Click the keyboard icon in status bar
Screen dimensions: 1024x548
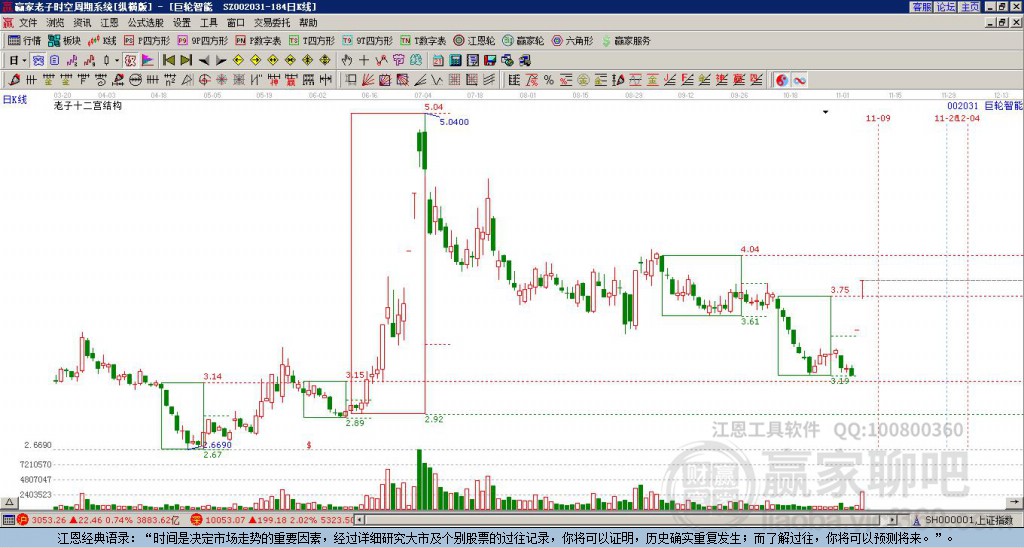coord(8,520)
